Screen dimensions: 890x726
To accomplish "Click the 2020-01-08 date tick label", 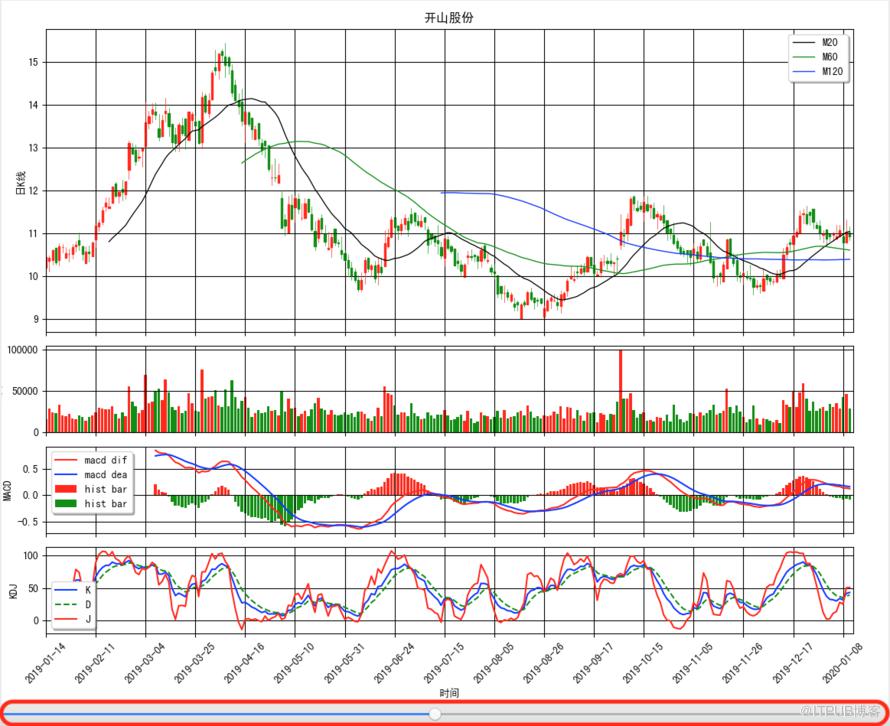I will tap(843, 663).
